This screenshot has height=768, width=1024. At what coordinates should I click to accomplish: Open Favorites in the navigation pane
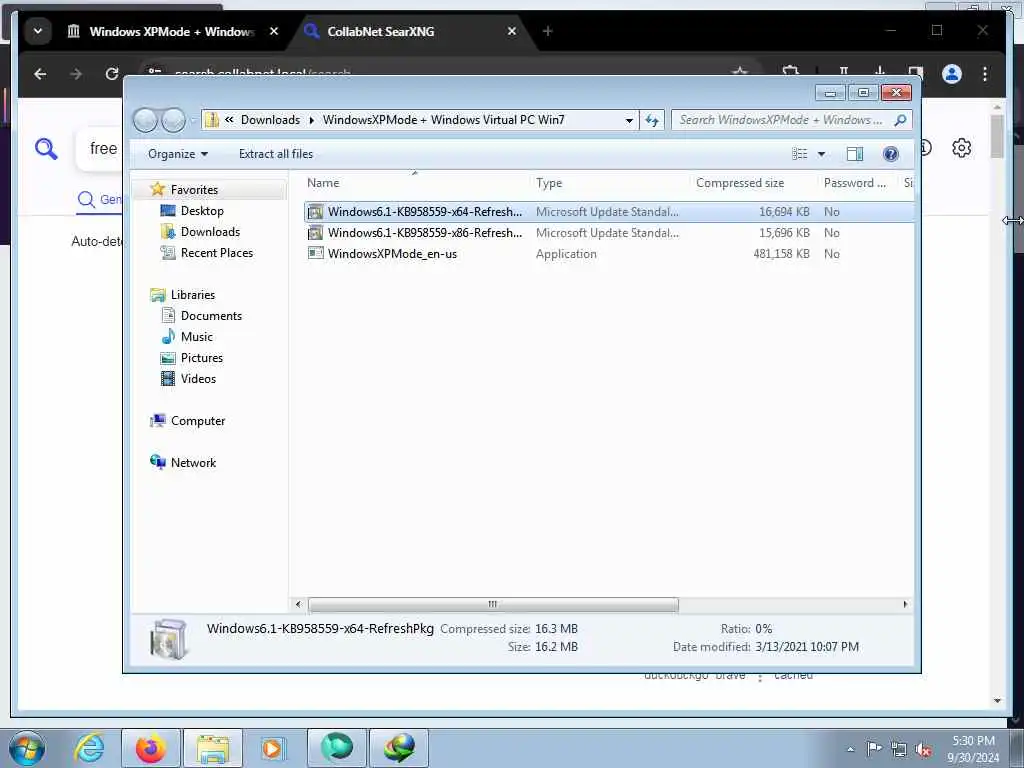[194, 189]
